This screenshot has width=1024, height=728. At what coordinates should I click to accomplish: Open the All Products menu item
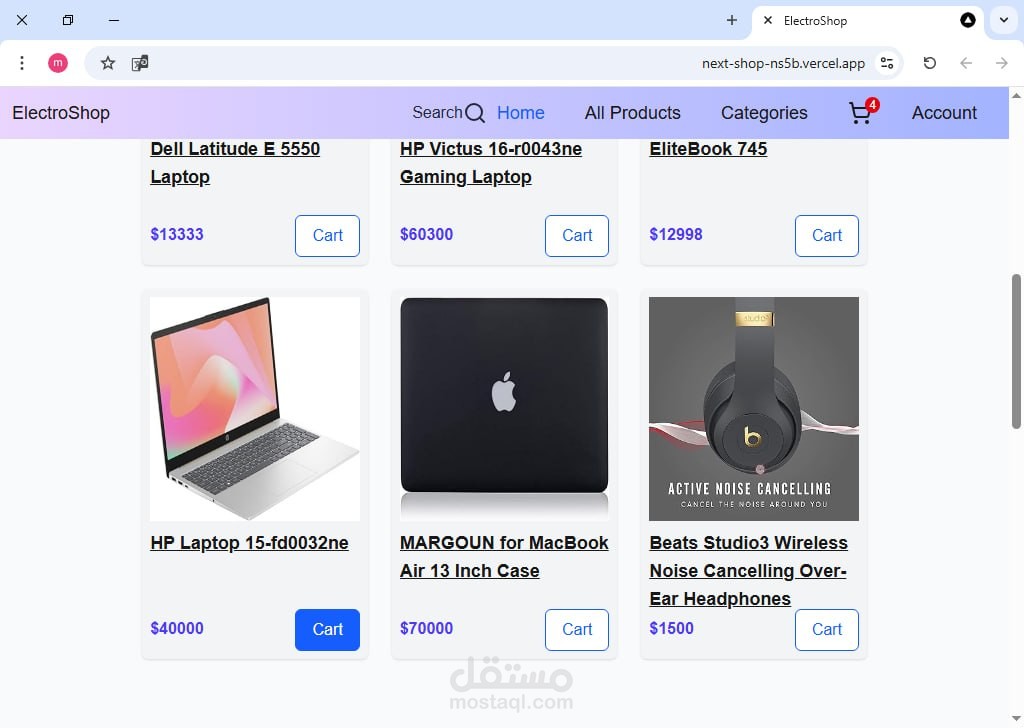click(x=632, y=113)
